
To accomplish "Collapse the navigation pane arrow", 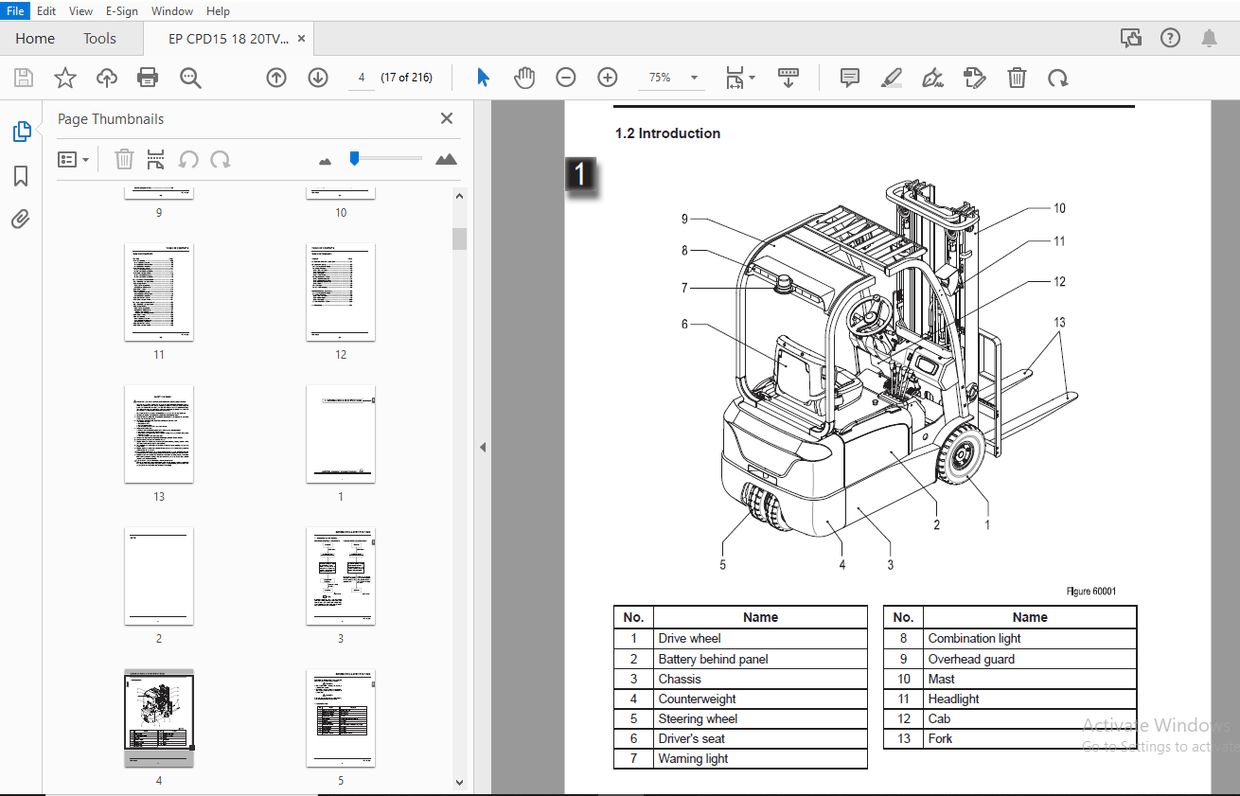I will point(483,447).
